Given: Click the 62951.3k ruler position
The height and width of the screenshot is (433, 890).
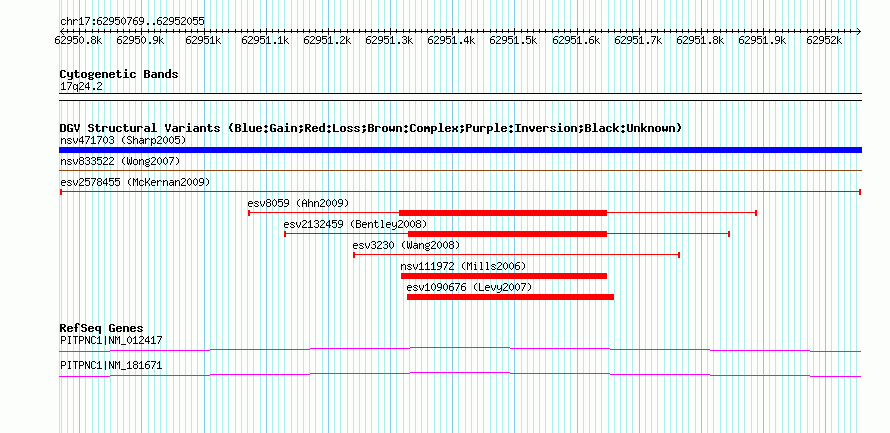Looking at the screenshot, I should click(389, 40).
